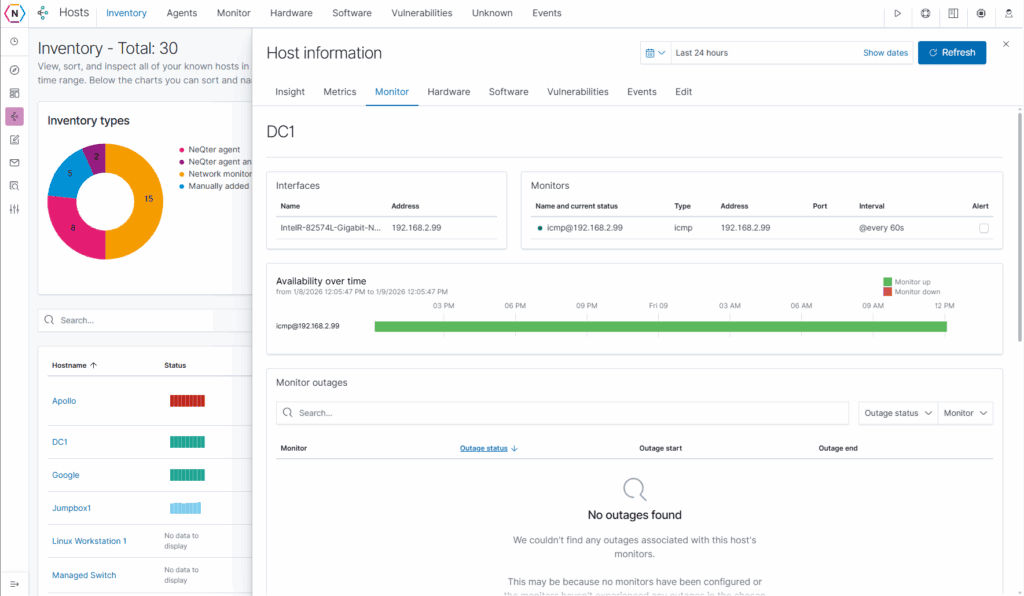Click the Monitor outages search field
Viewport: 1024px width, 596px height.
(x=565, y=413)
